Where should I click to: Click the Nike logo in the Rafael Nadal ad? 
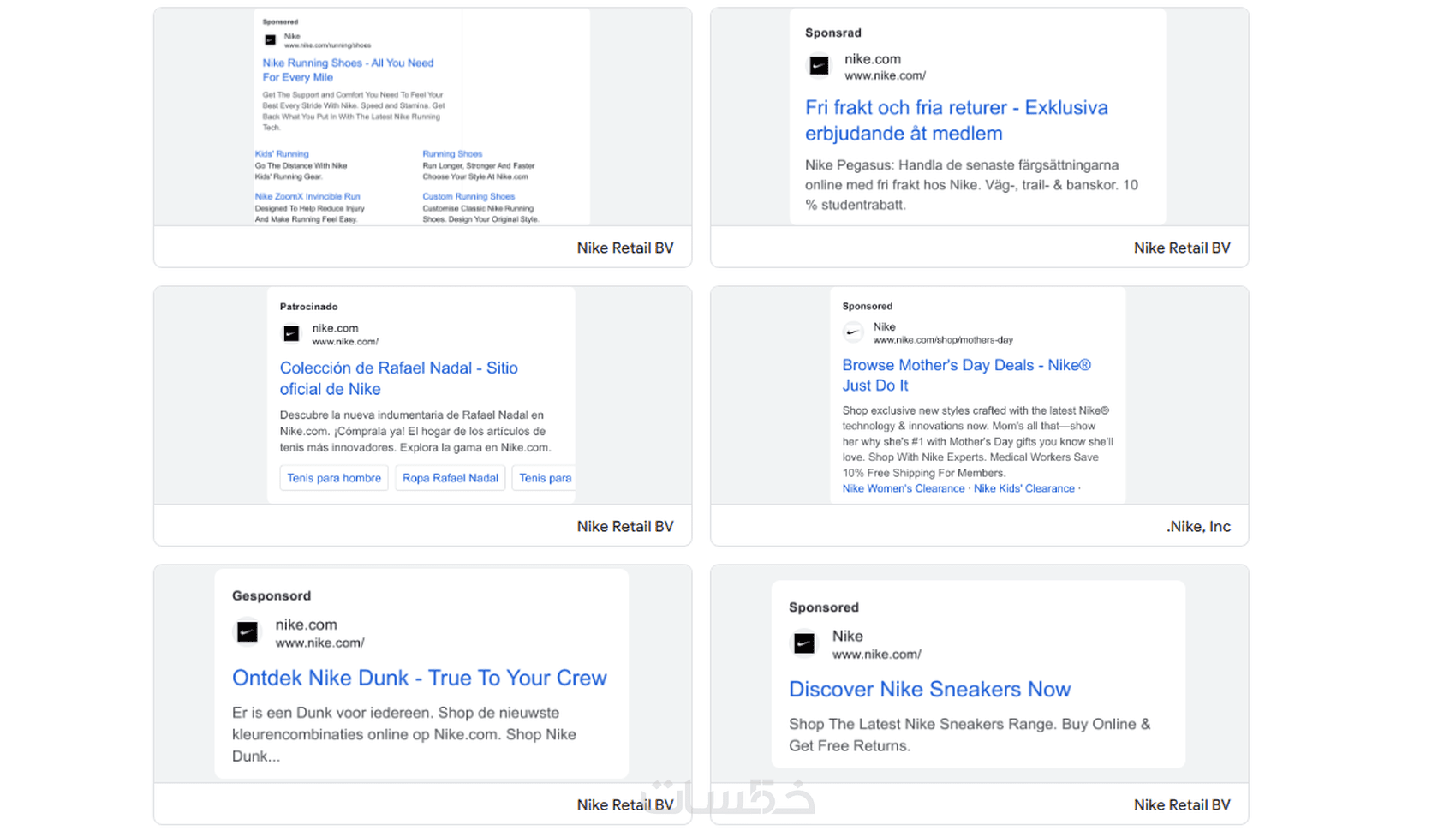(x=291, y=333)
